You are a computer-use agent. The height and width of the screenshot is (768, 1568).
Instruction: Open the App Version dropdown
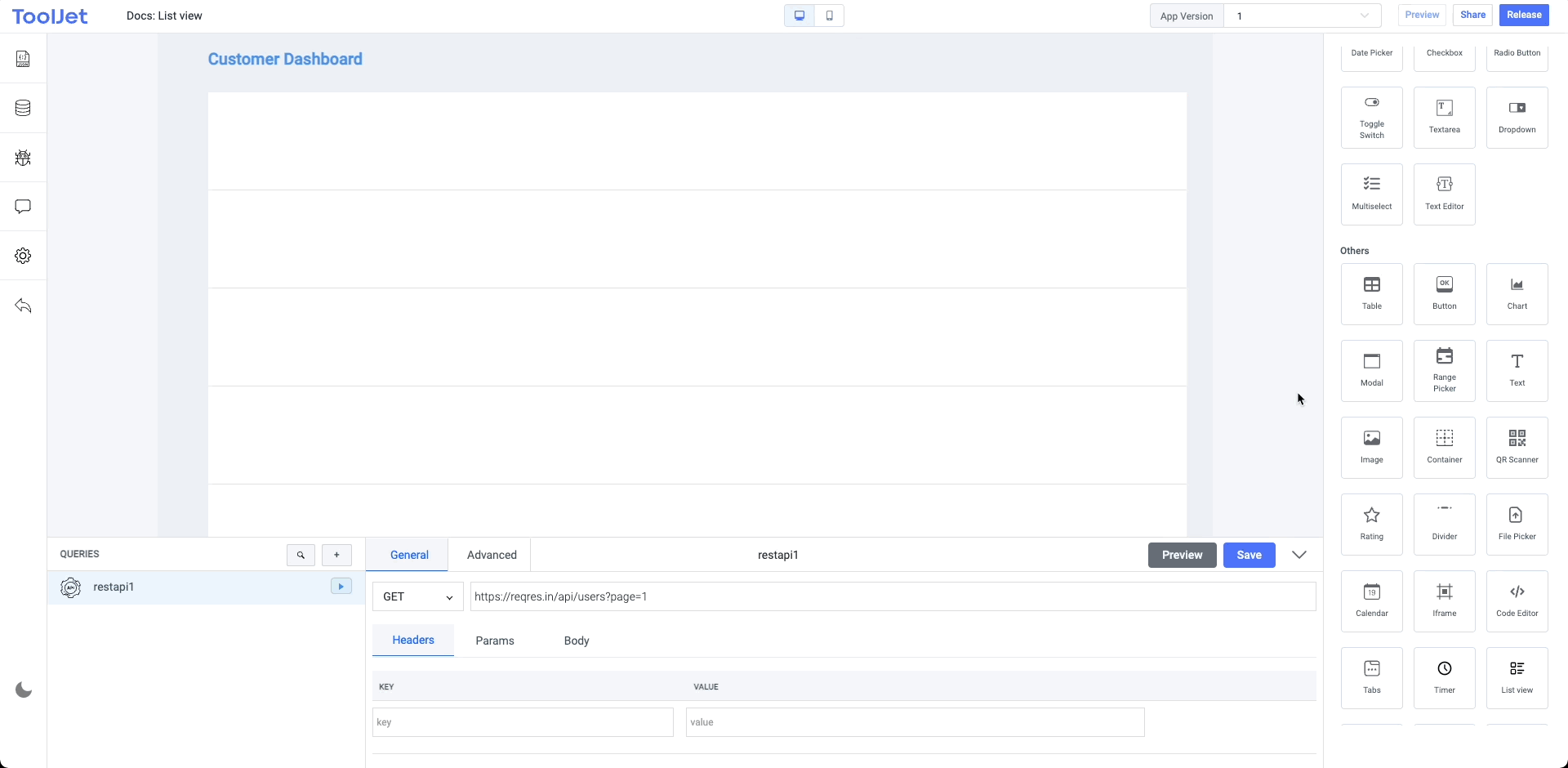tap(1302, 16)
